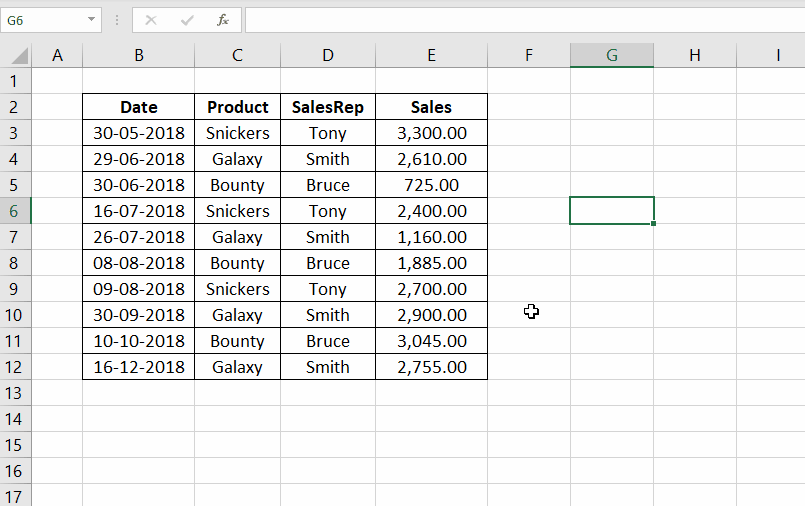Click inside the formula bar input
The width and height of the screenshot is (805, 506).
tap(525, 20)
